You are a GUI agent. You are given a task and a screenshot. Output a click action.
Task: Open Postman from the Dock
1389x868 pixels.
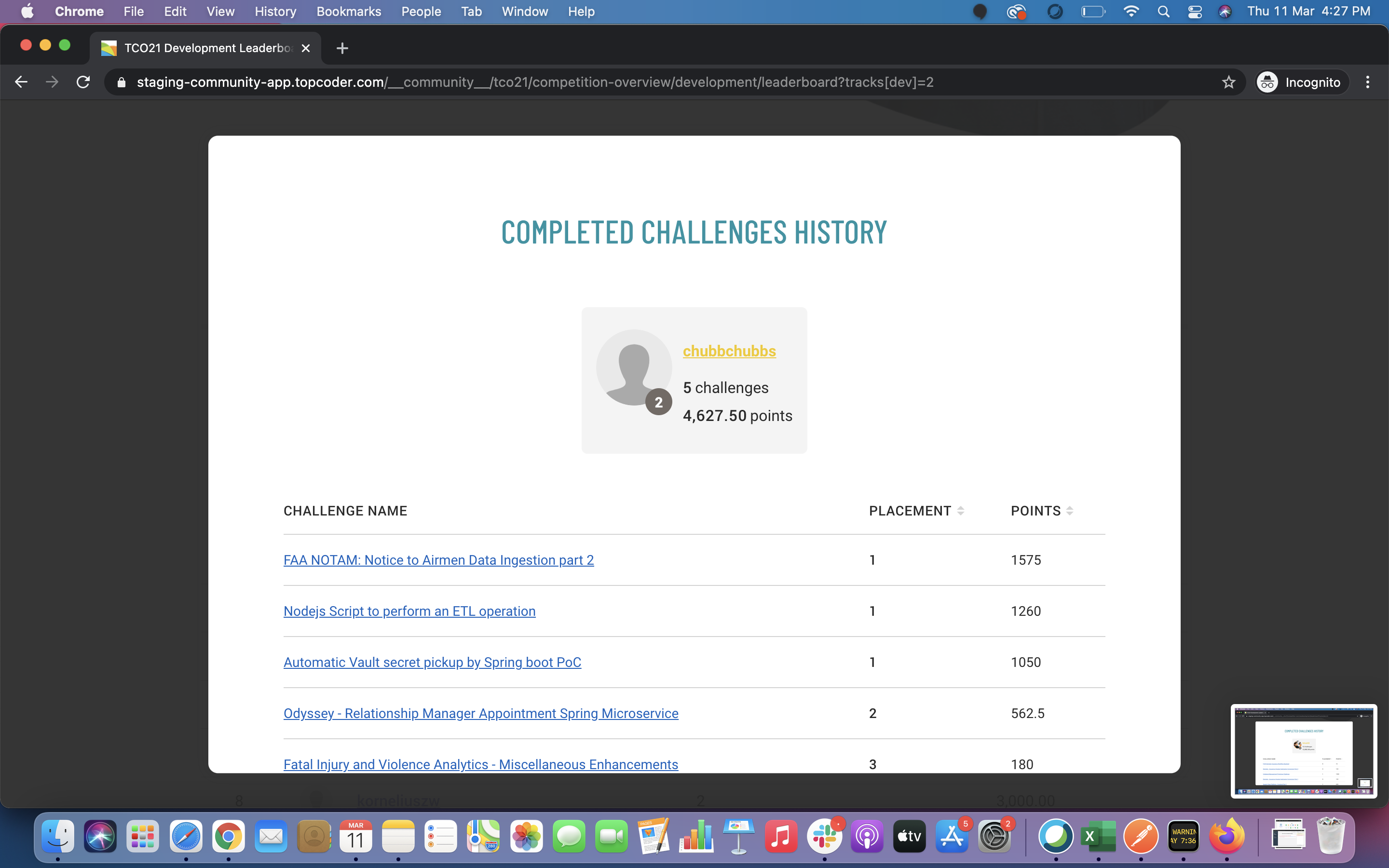[x=1141, y=837]
